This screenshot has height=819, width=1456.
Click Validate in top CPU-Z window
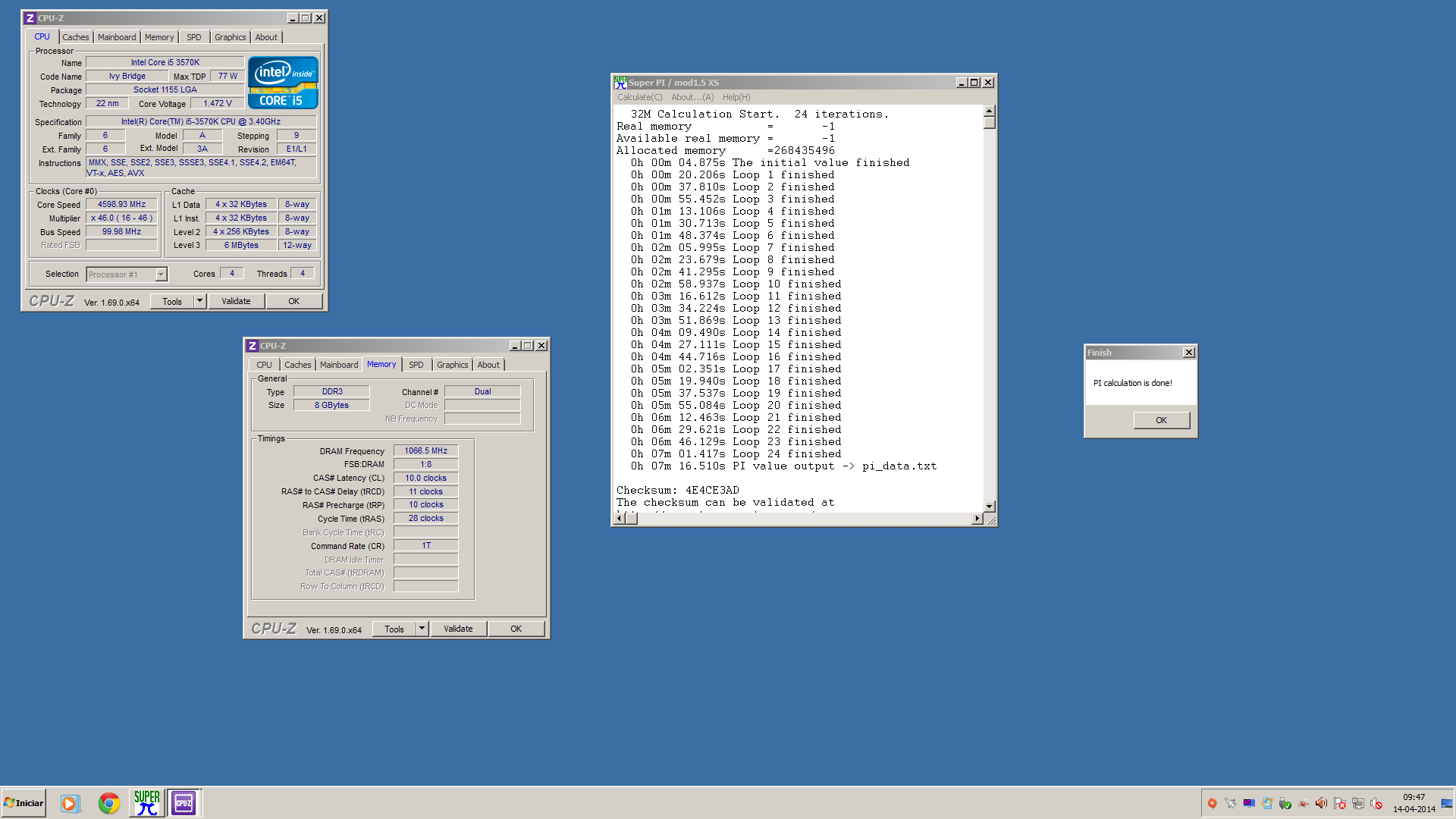[x=236, y=301]
